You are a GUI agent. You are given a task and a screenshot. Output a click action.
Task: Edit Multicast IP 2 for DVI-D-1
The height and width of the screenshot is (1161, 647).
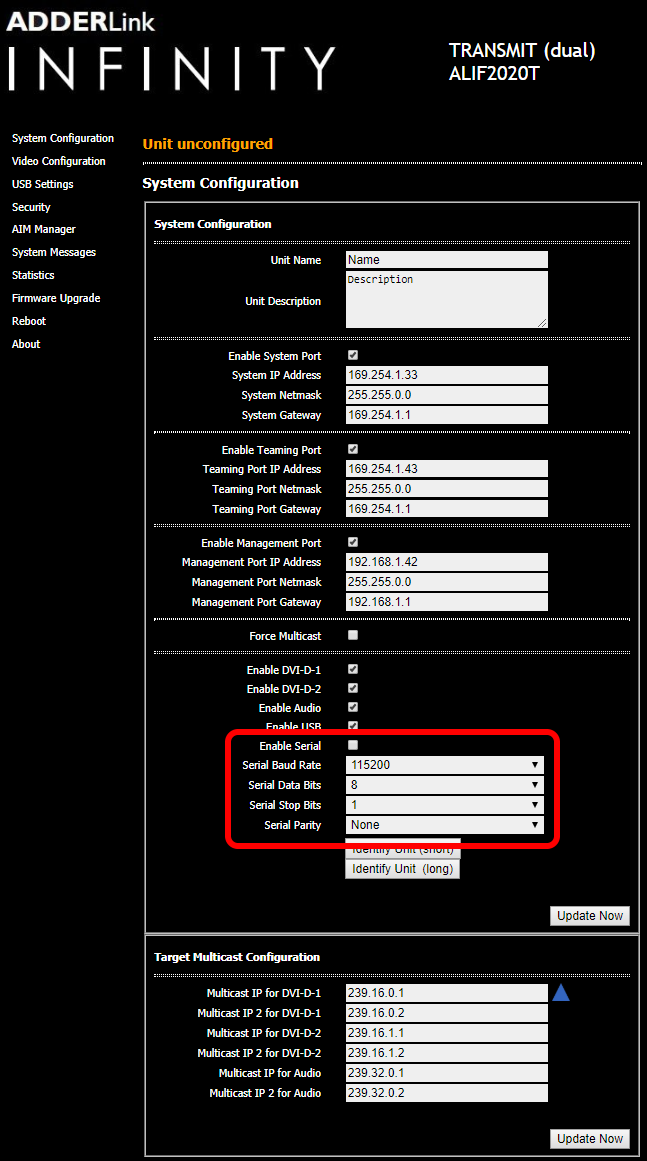pos(446,1013)
